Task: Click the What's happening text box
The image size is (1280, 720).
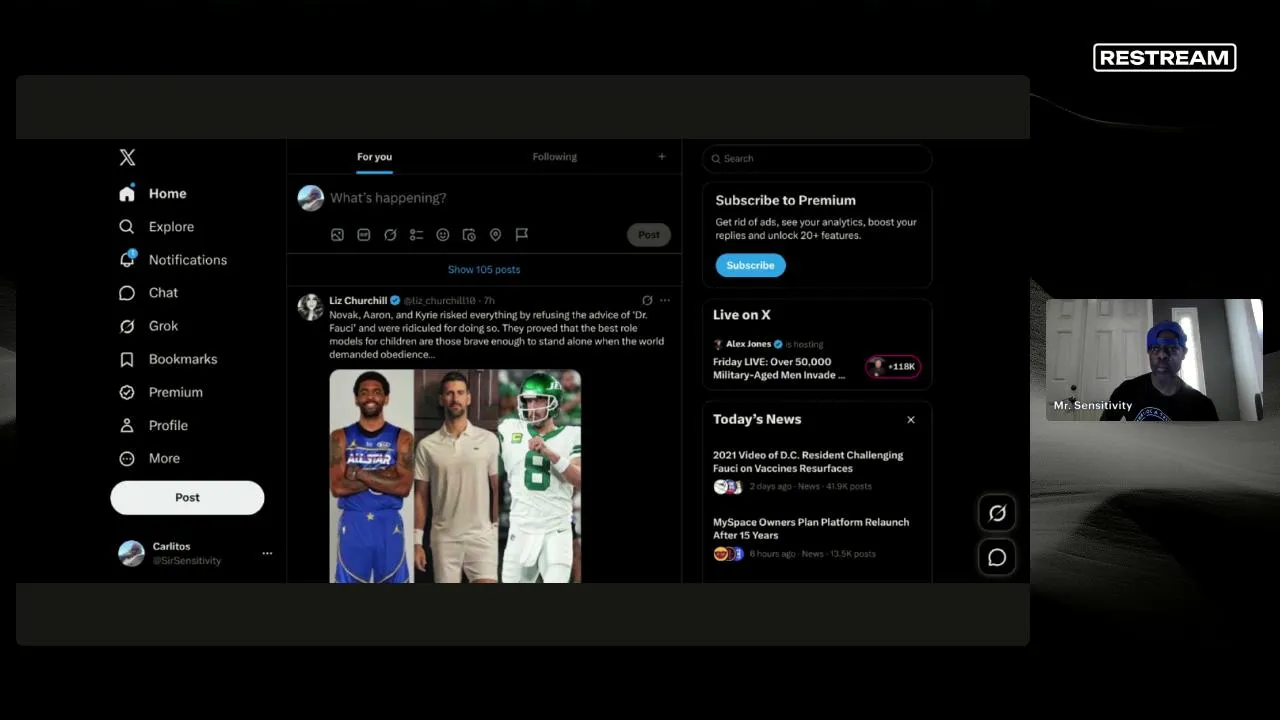Action: coord(388,198)
